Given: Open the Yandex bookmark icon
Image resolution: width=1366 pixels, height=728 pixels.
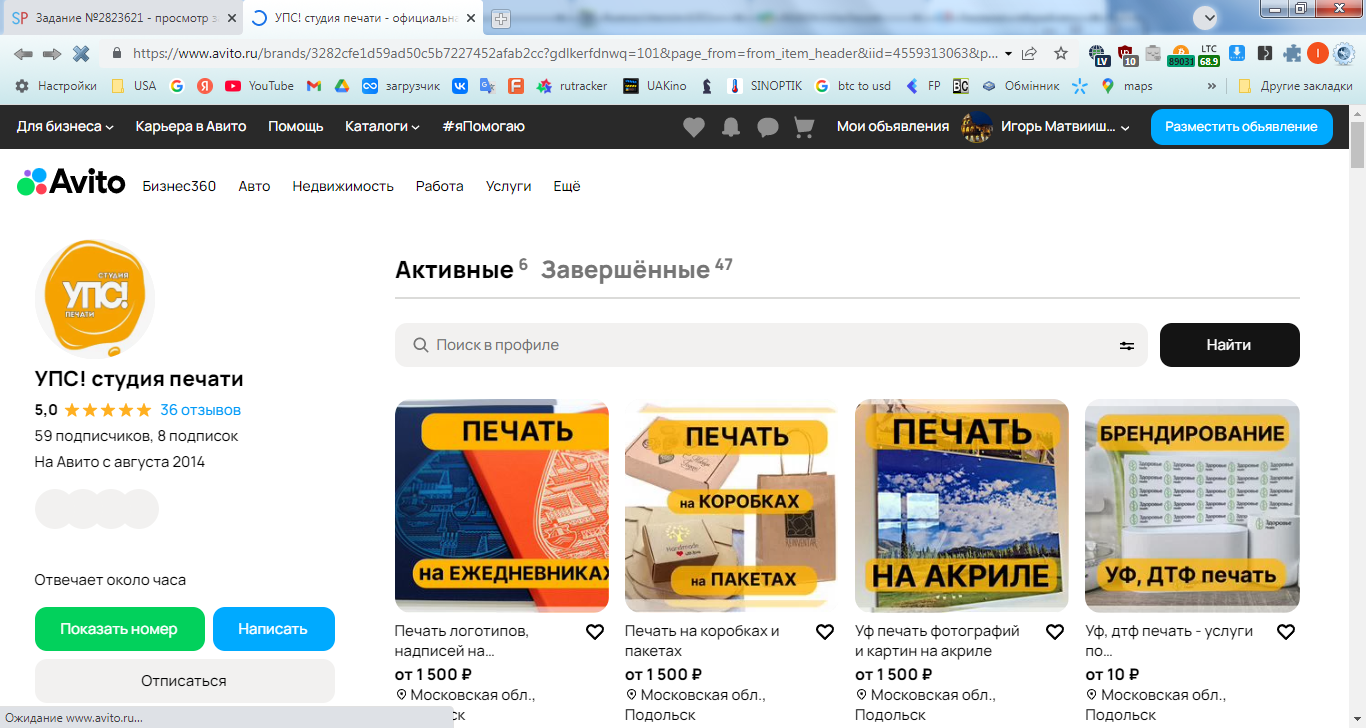Looking at the screenshot, I should [205, 86].
